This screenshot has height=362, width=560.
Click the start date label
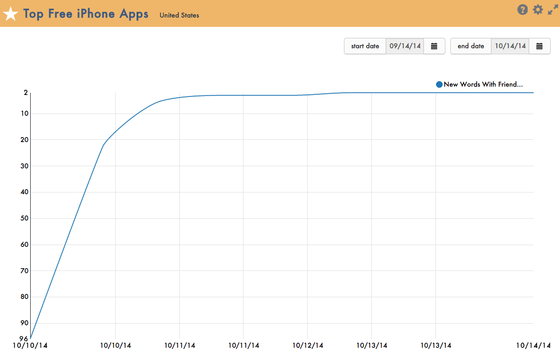(x=365, y=46)
